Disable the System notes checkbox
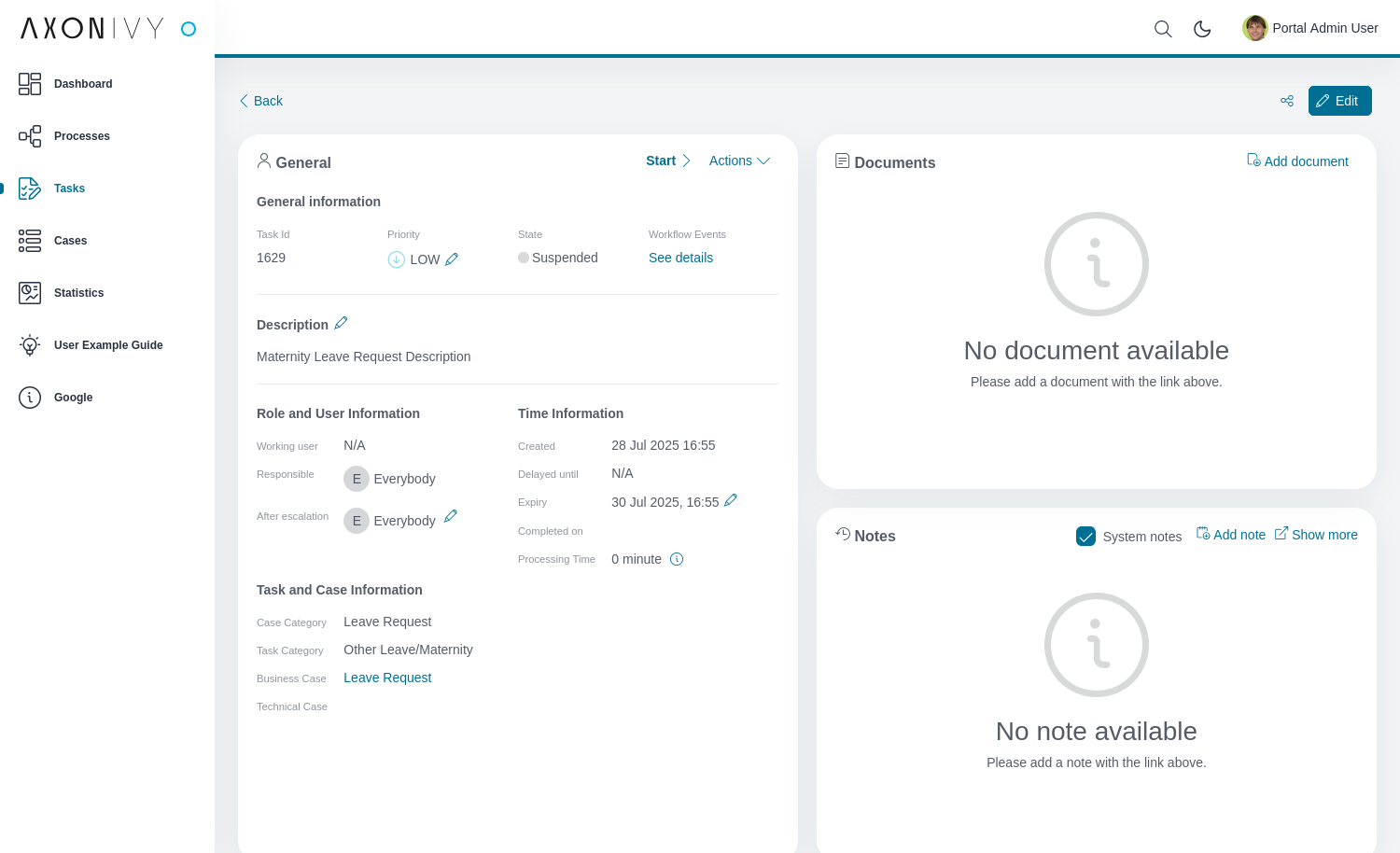 pos(1085,536)
